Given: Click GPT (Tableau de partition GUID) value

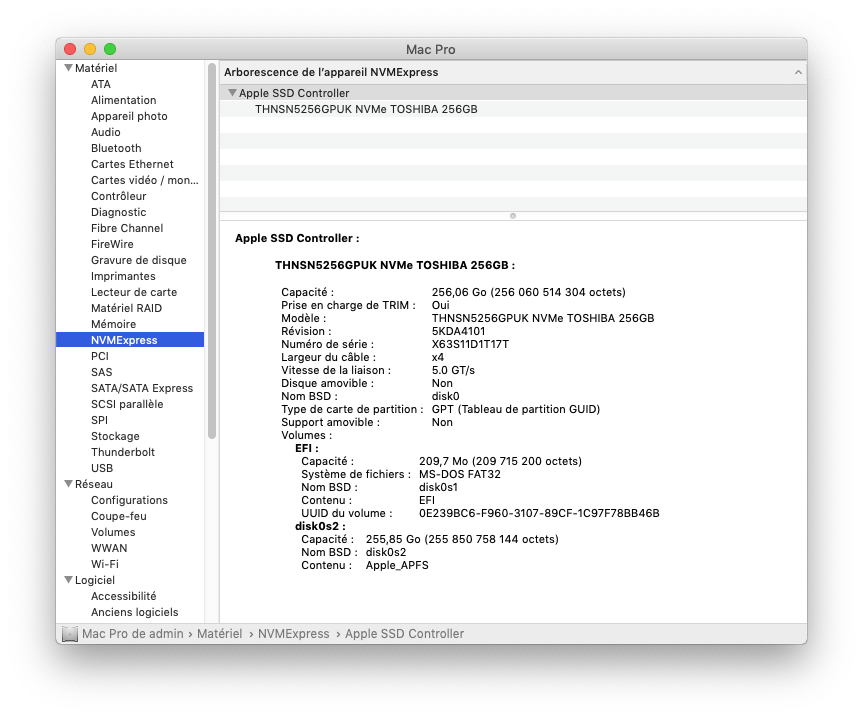Looking at the screenshot, I should (x=516, y=409).
